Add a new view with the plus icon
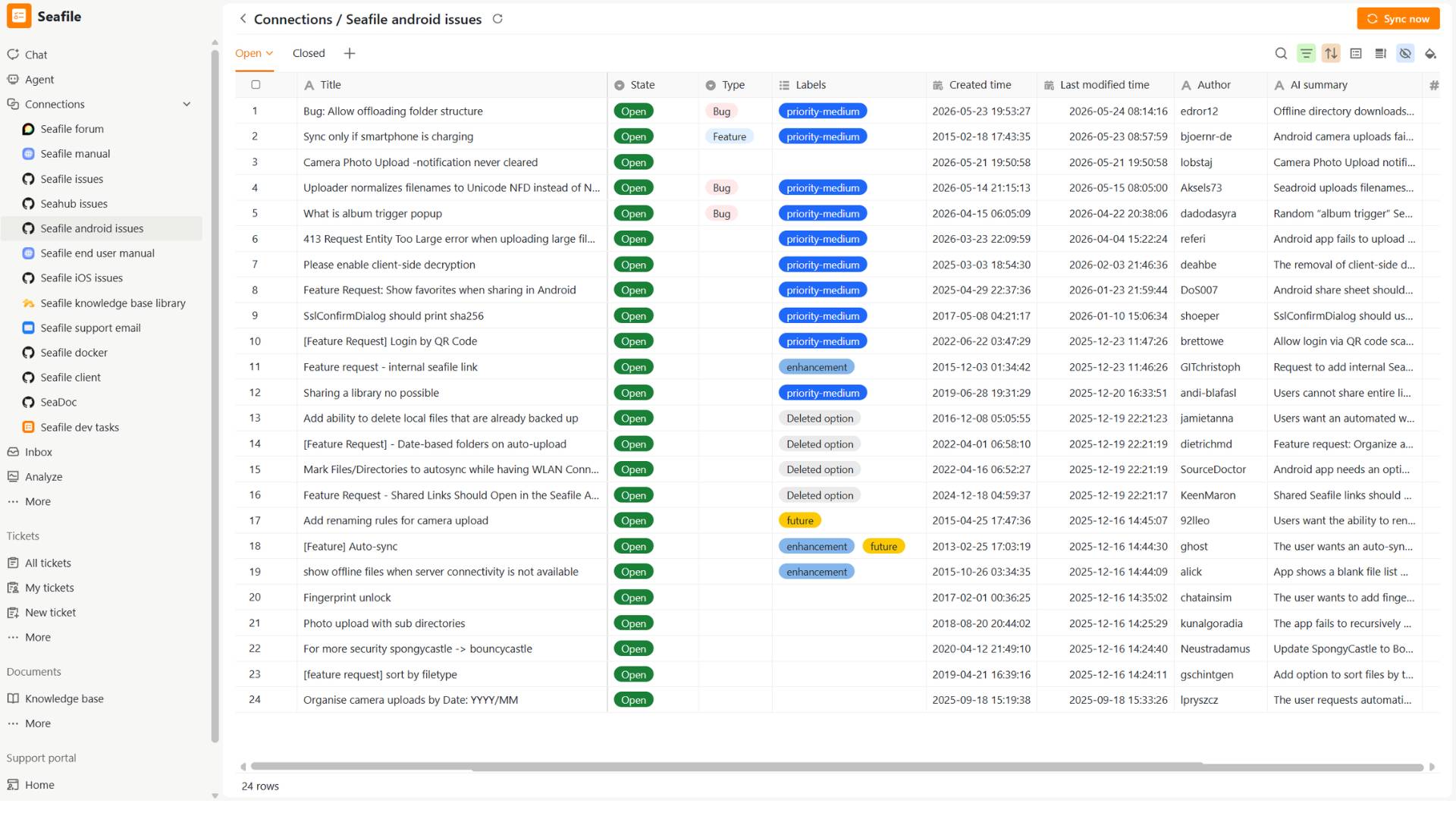This screenshot has height=819, width=1456. pos(349,53)
